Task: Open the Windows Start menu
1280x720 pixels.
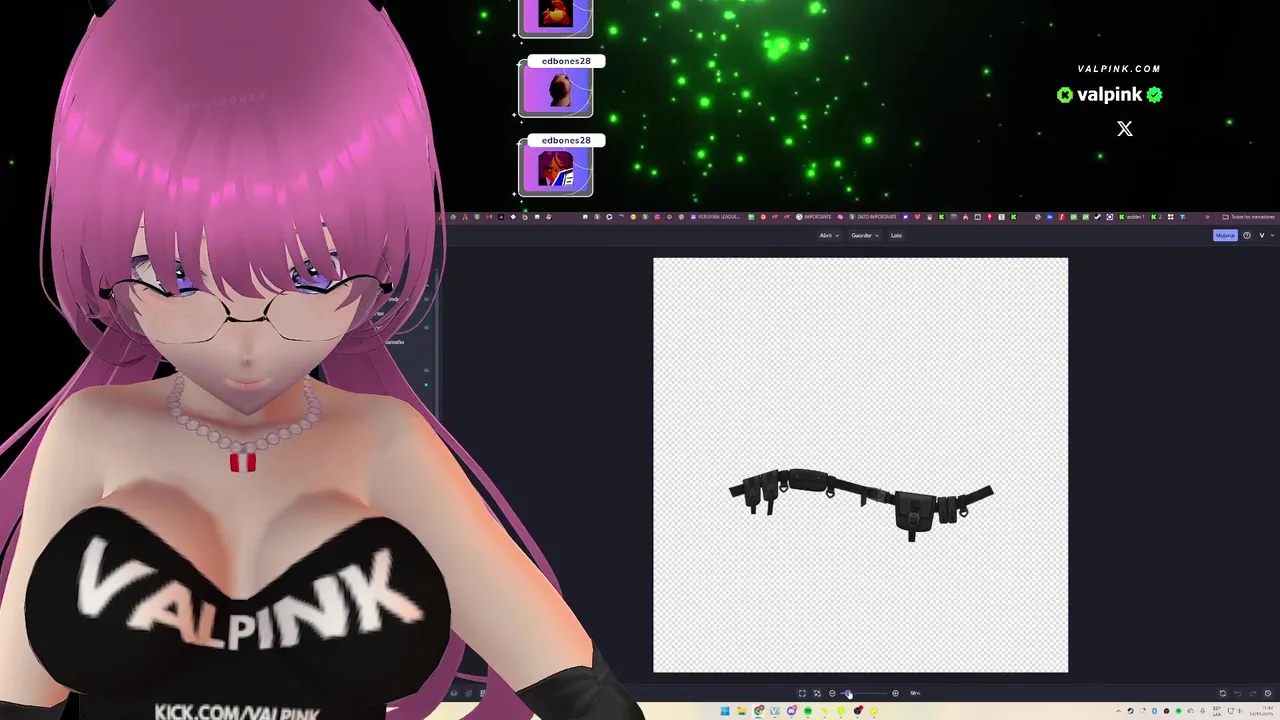Action: click(725, 711)
